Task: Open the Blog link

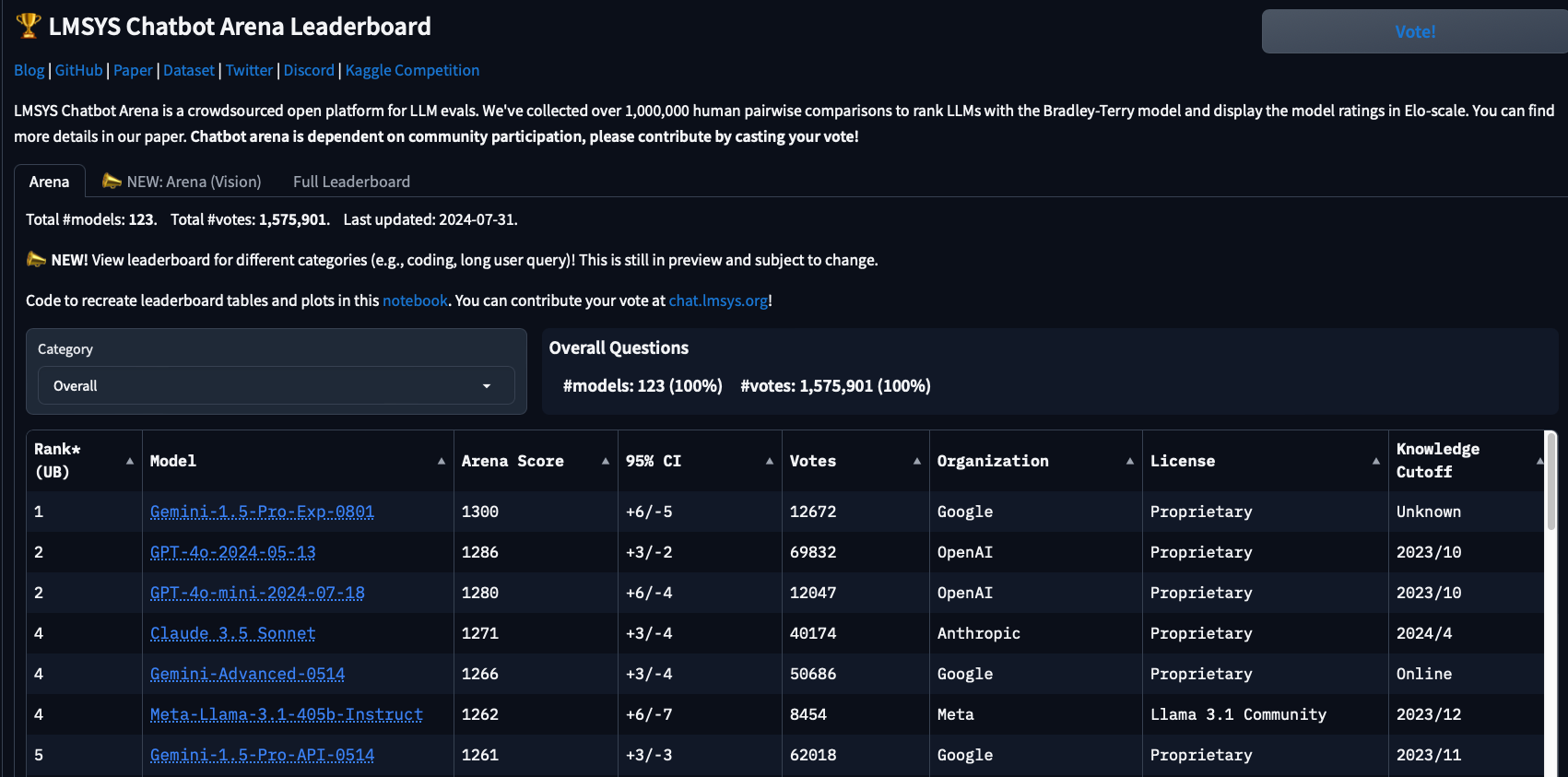Action: [x=29, y=70]
